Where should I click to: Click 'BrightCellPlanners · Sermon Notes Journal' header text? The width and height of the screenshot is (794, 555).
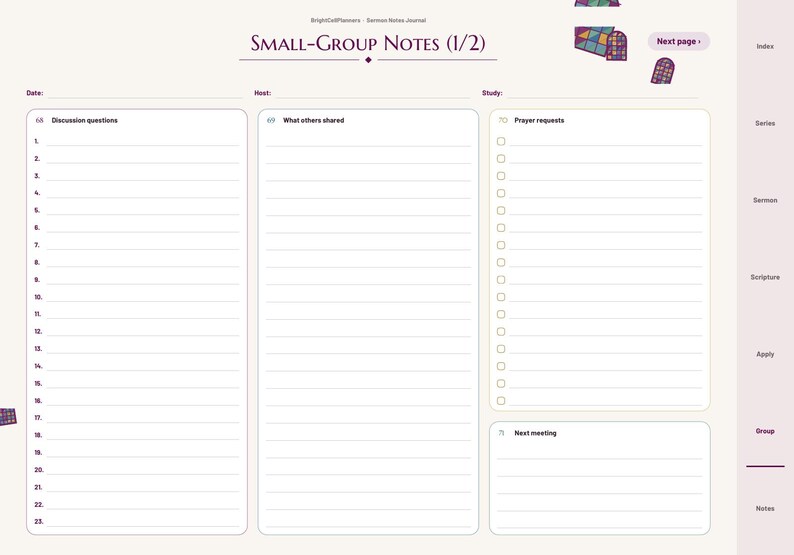pos(368,20)
